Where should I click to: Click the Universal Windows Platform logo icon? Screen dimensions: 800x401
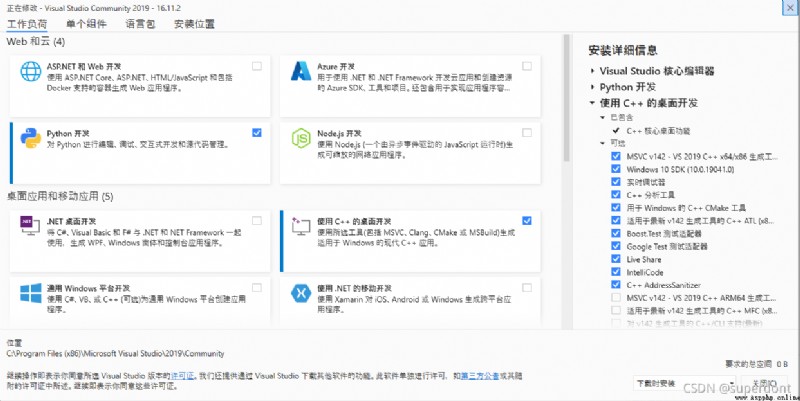[31, 293]
